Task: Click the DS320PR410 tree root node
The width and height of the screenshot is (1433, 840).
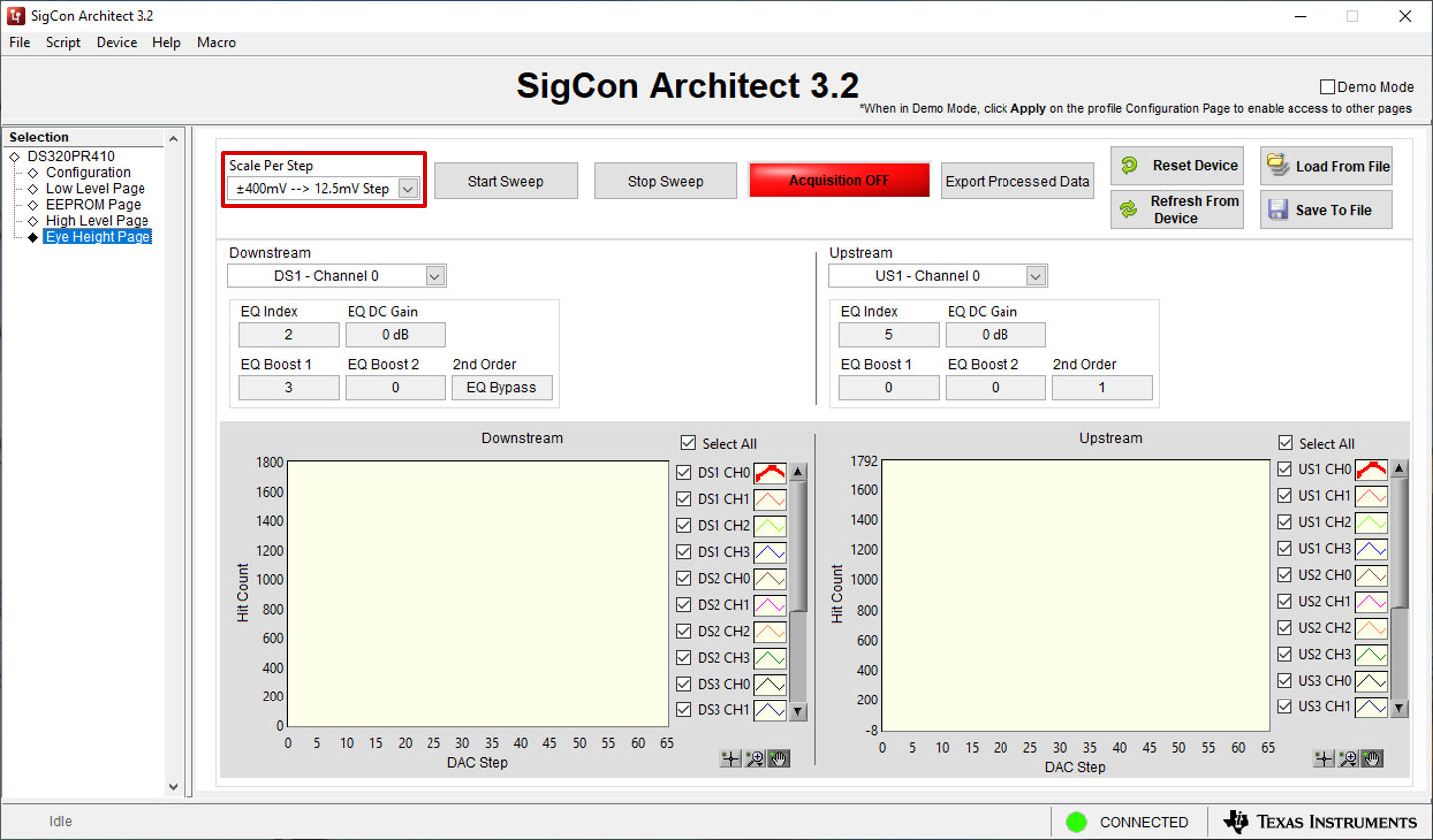Action: 71,156
